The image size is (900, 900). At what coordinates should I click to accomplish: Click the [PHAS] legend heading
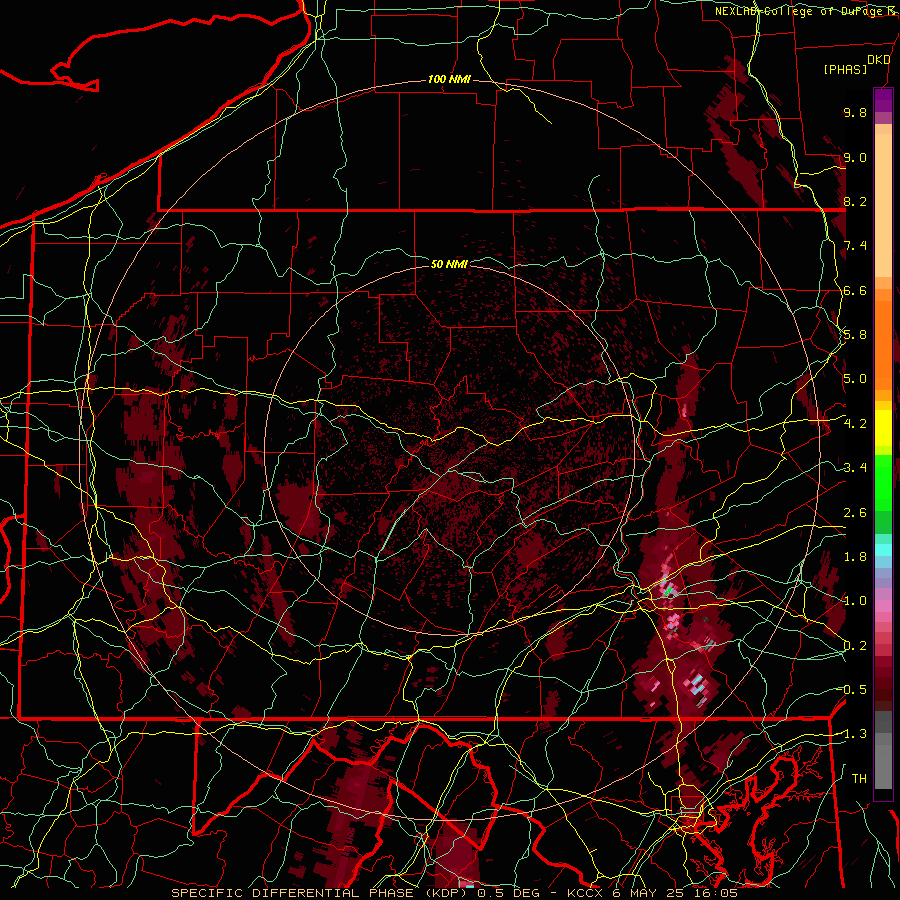click(845, 70)
